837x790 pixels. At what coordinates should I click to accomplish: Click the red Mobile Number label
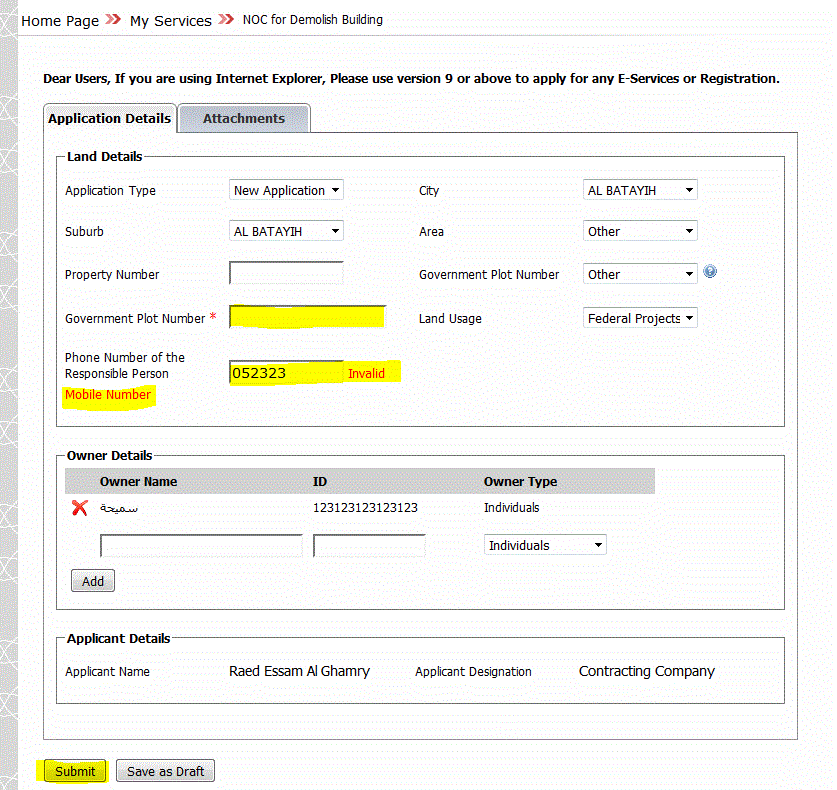point(108,394)
